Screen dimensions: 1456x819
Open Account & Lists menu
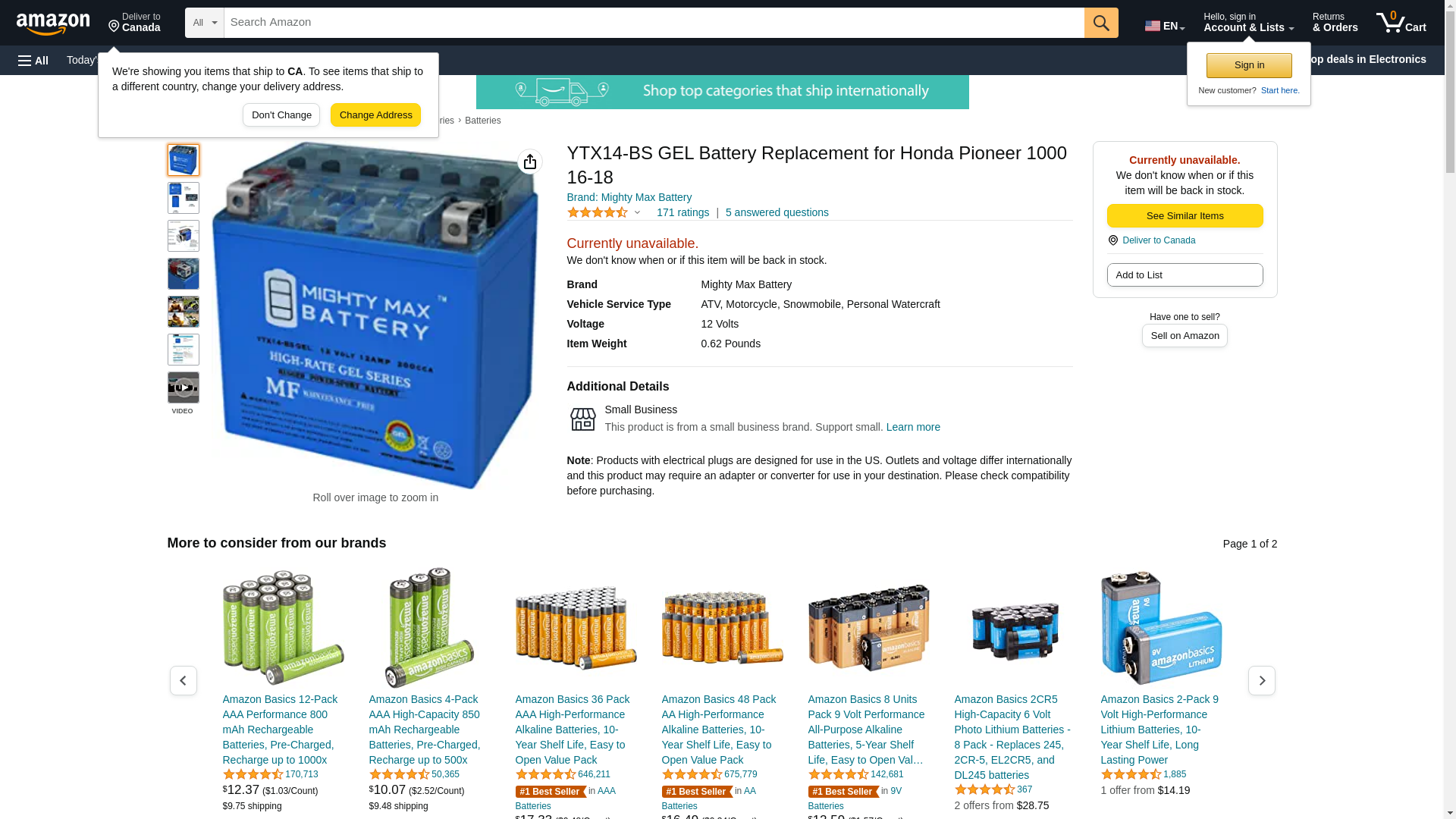coord(1248,23)
